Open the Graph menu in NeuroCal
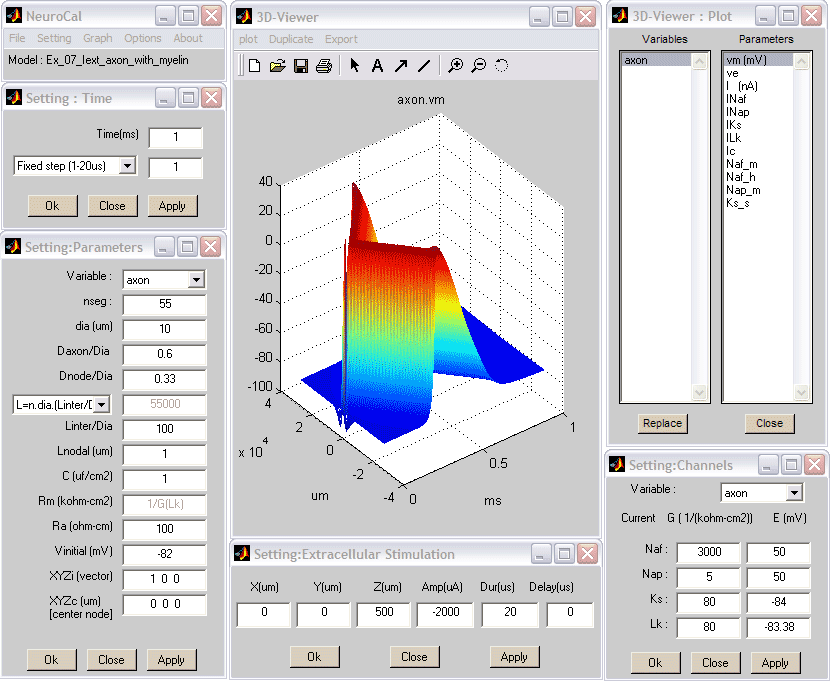Screen dimensions: 832x681 pyautogui.click(x=98, y=38)
